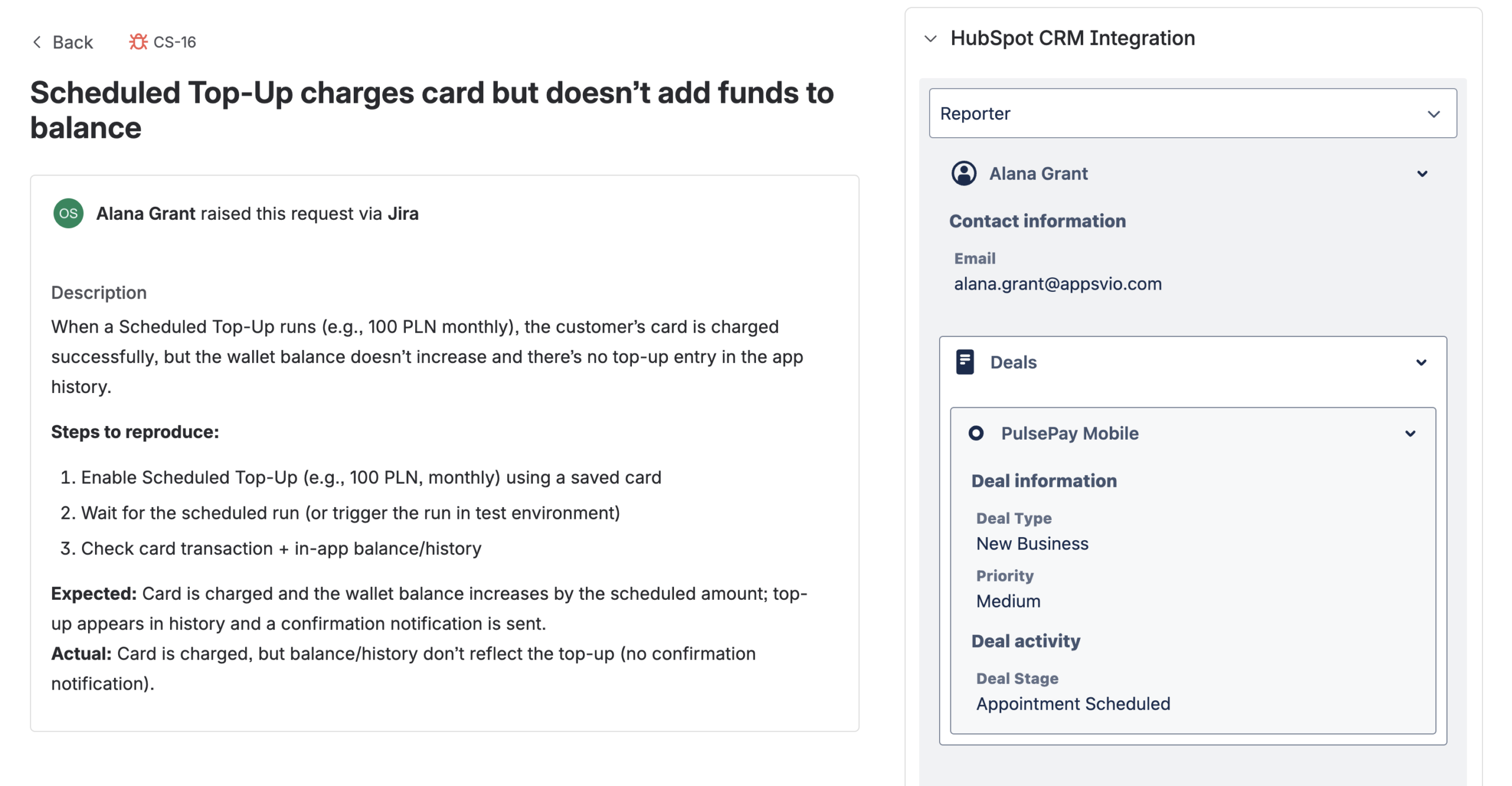Click the HubSpot CRM Integration title

(x=1072, y=38)
